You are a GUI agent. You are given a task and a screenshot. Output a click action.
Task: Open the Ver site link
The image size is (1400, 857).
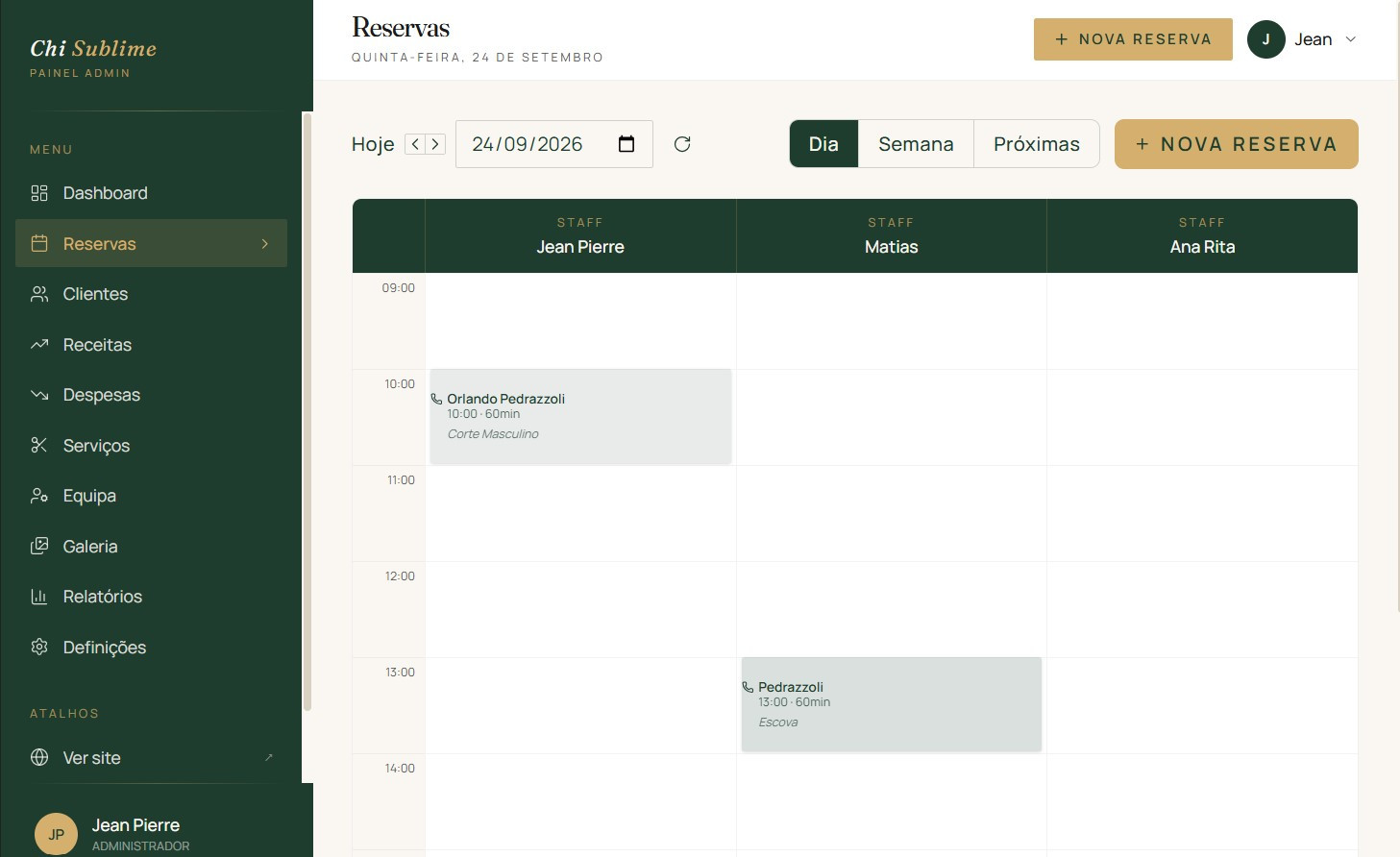pyautogui.click(x=151, y=758)
